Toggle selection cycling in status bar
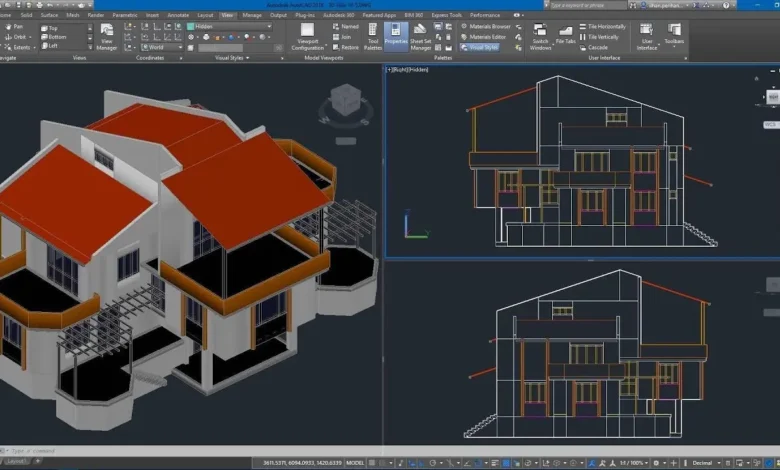 pyautogui.click(x=517, y=463)
